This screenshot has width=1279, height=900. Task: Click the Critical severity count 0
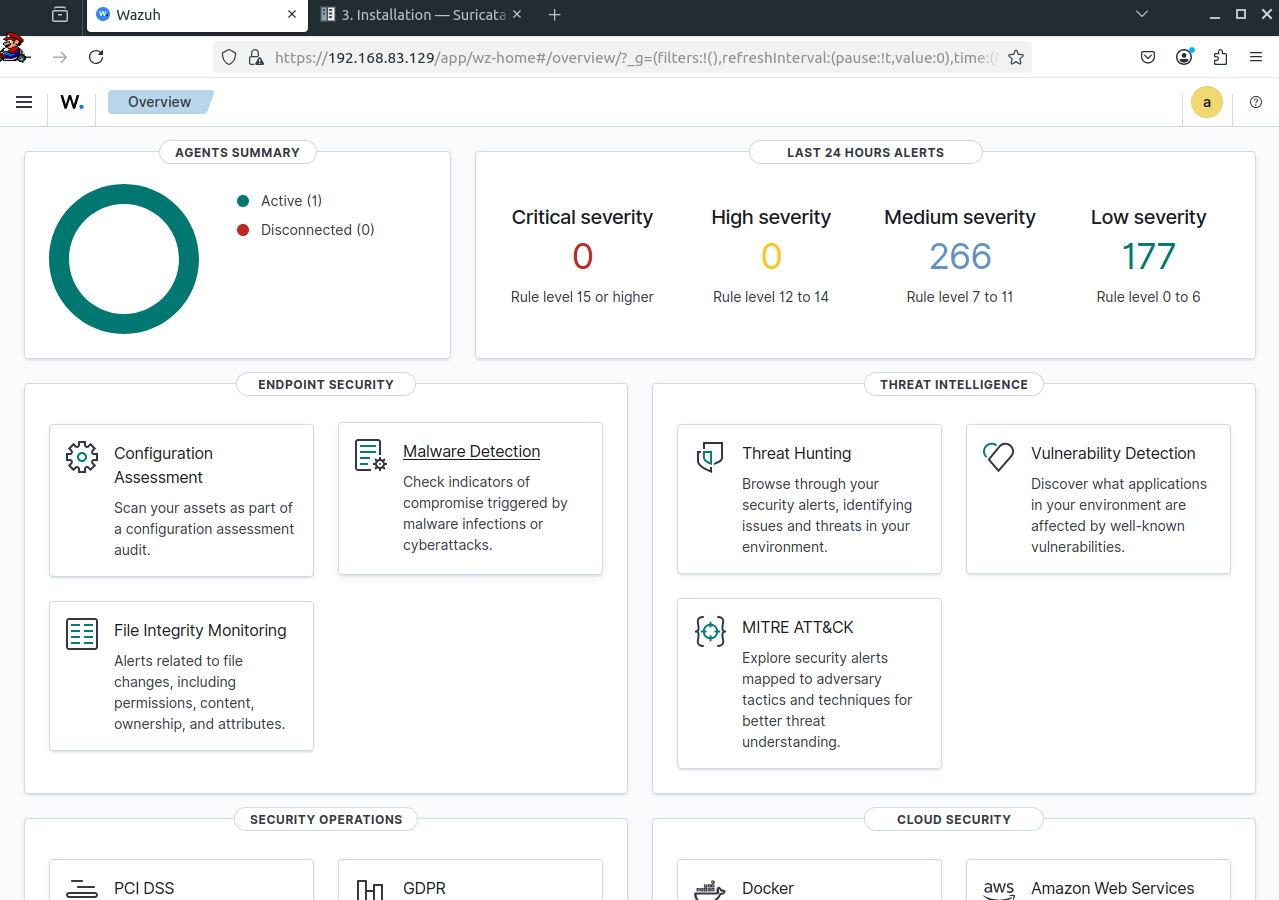coord(583,257)
